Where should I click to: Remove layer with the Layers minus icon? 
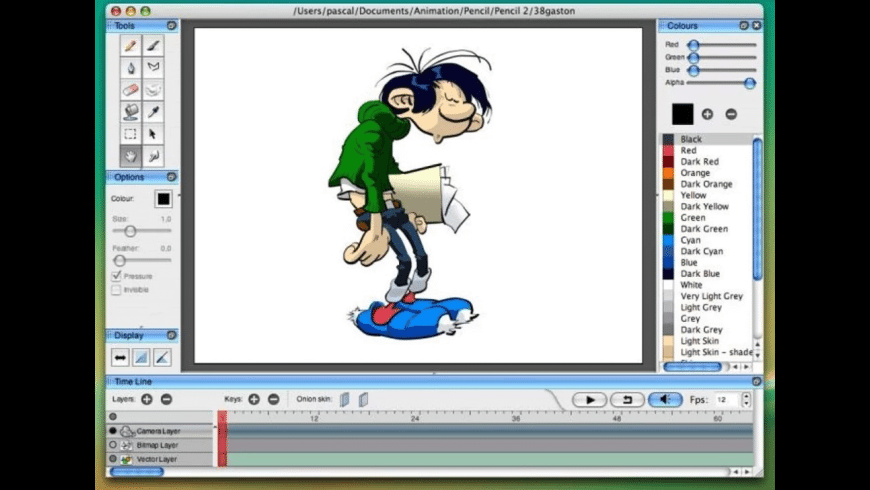(x=166, y=399)
